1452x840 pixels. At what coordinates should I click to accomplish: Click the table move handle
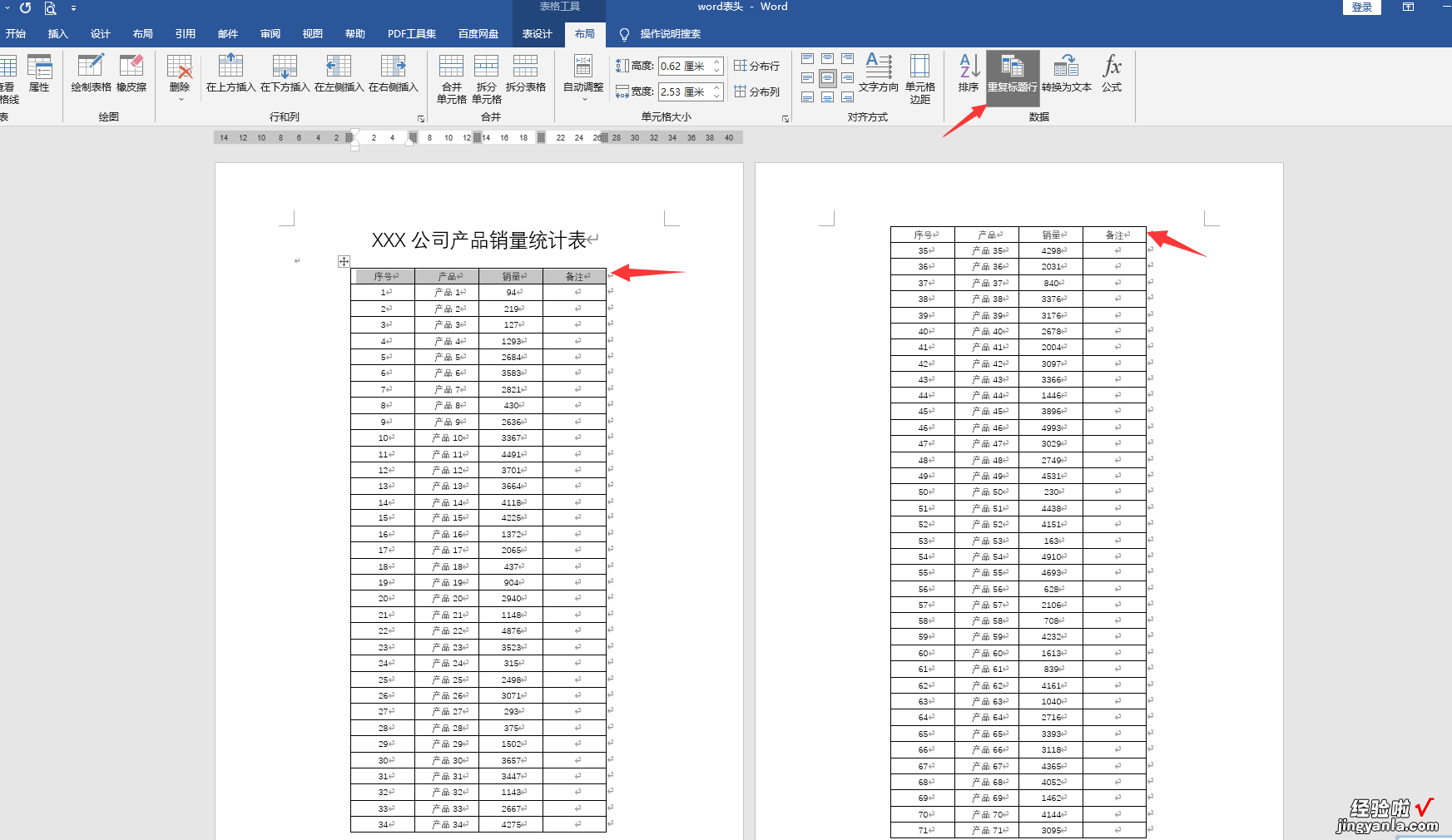point(344,261)
